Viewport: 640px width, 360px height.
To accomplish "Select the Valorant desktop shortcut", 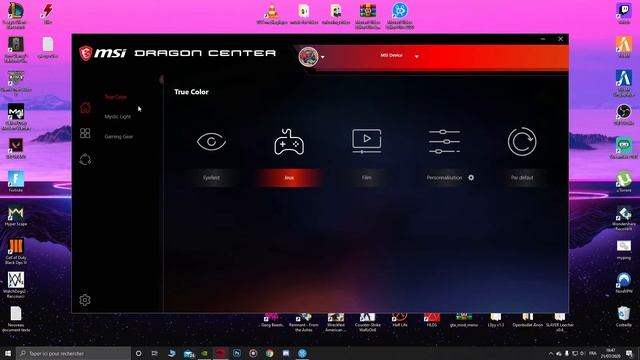I will (x=16, y=148).
